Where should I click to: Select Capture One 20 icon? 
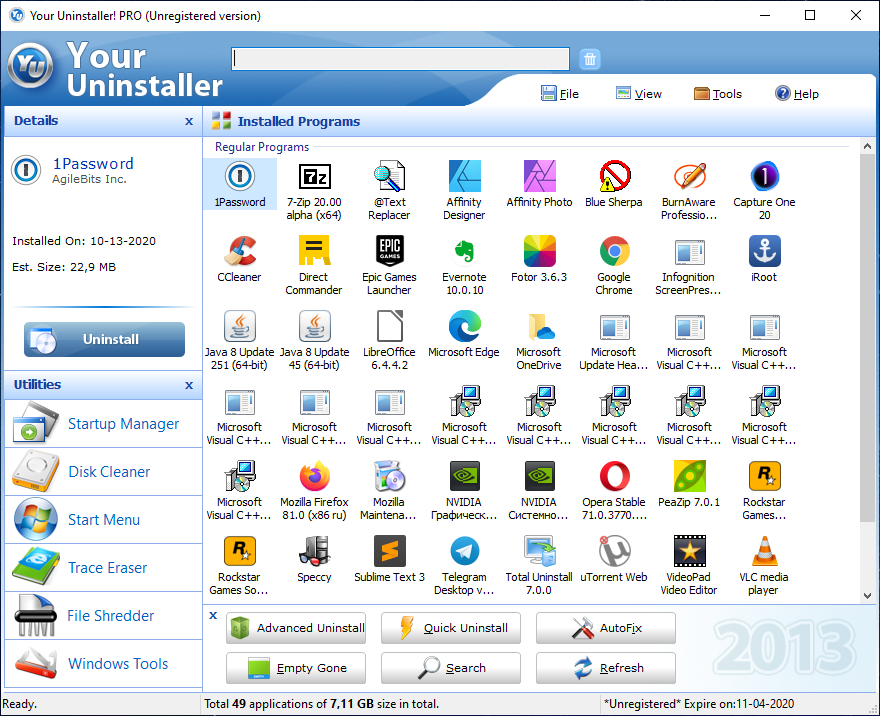pyautogui.click(x=764, y=176)
